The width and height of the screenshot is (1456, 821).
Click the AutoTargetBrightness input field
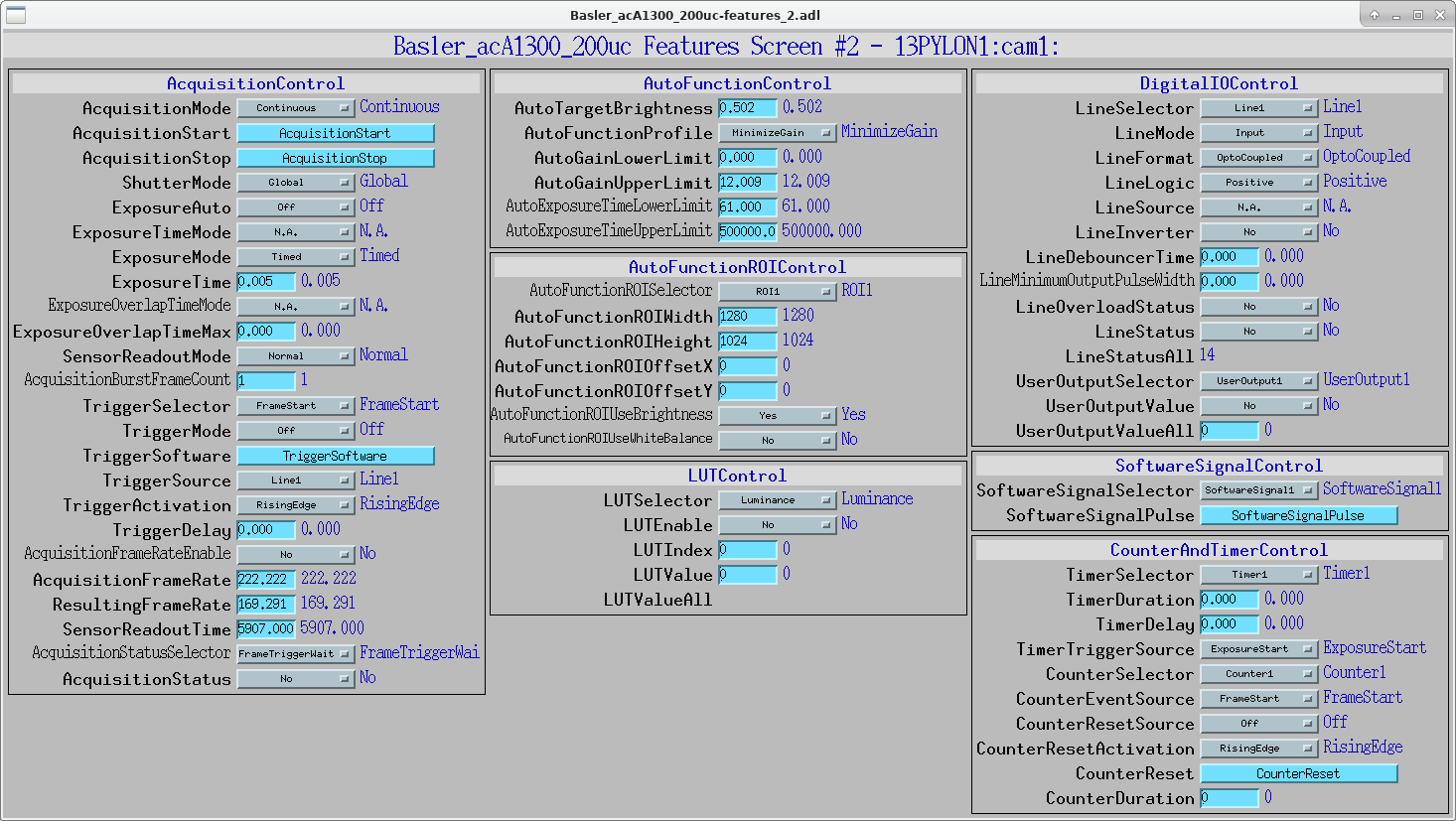(748, 108)
